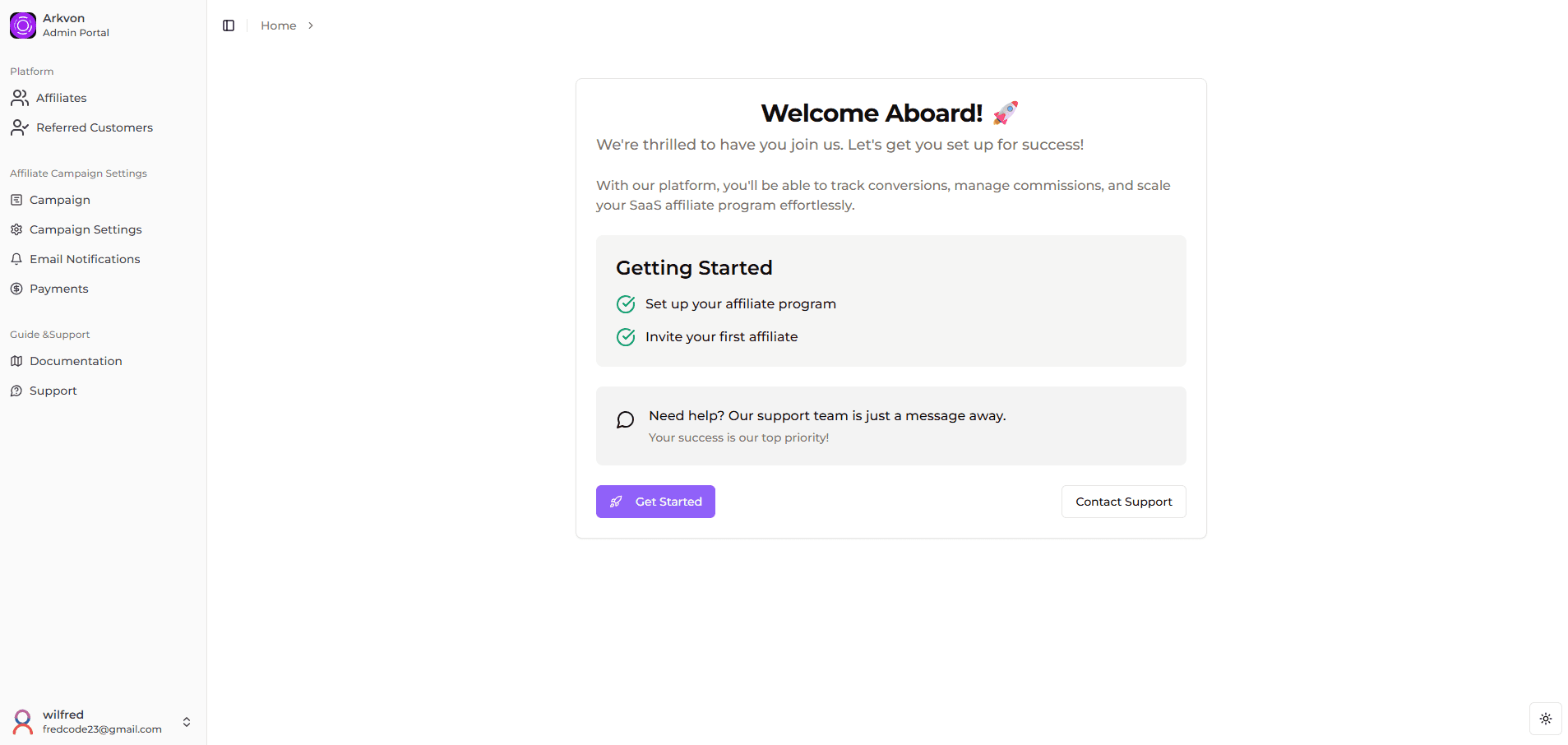This screenshot has height=745, width=1568.
Task: Click the Contact Support button
Action: [x=1124, y=502]
